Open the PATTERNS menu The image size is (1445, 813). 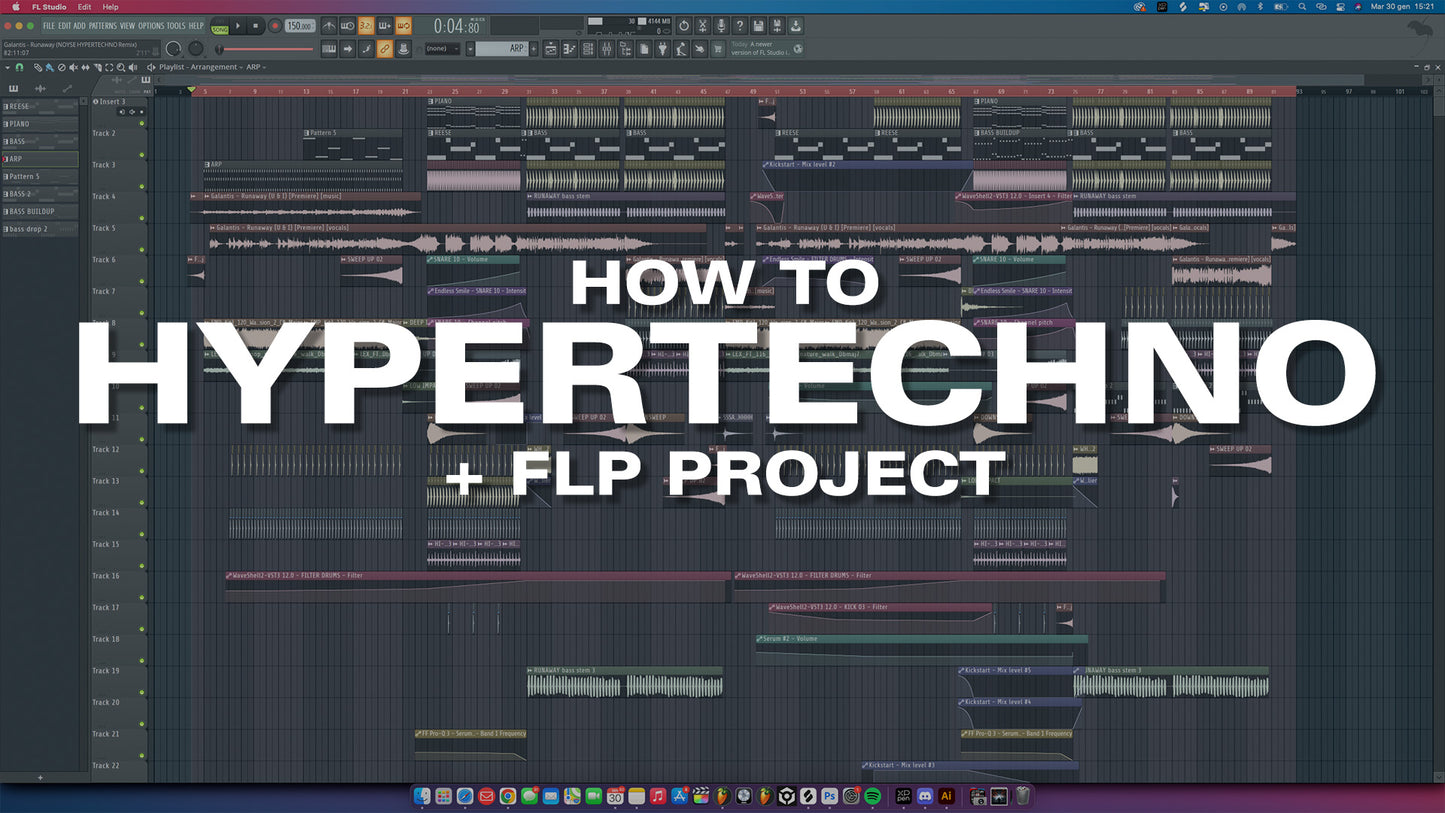[x=102, y=26]
